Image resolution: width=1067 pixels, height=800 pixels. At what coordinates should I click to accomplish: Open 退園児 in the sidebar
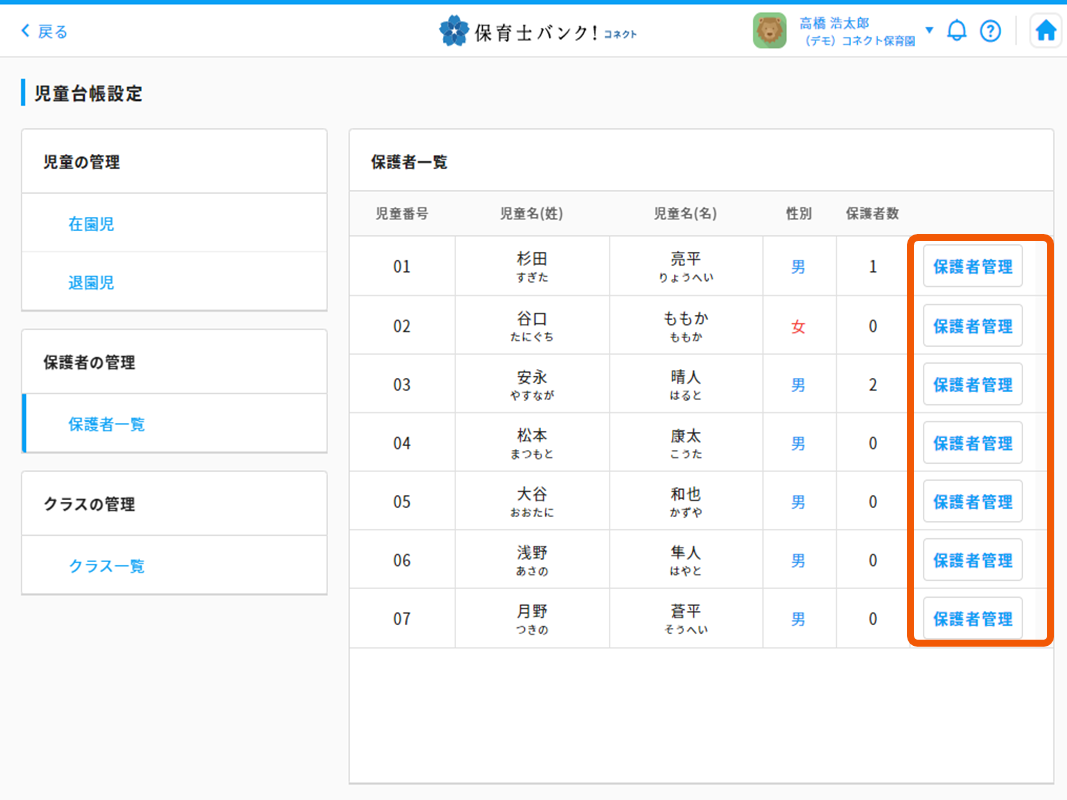[x=91, y=283]
